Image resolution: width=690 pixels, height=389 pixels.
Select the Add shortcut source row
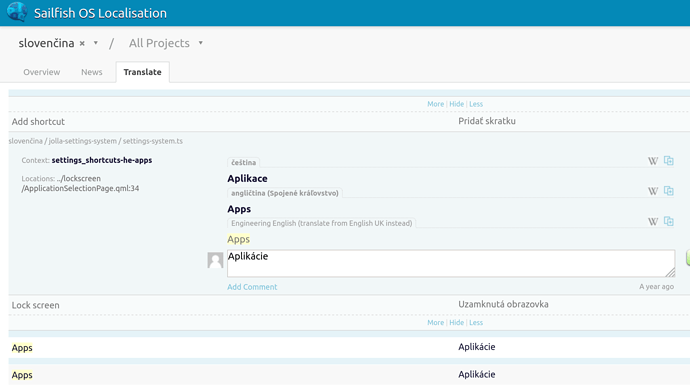(x=38, y=121)
